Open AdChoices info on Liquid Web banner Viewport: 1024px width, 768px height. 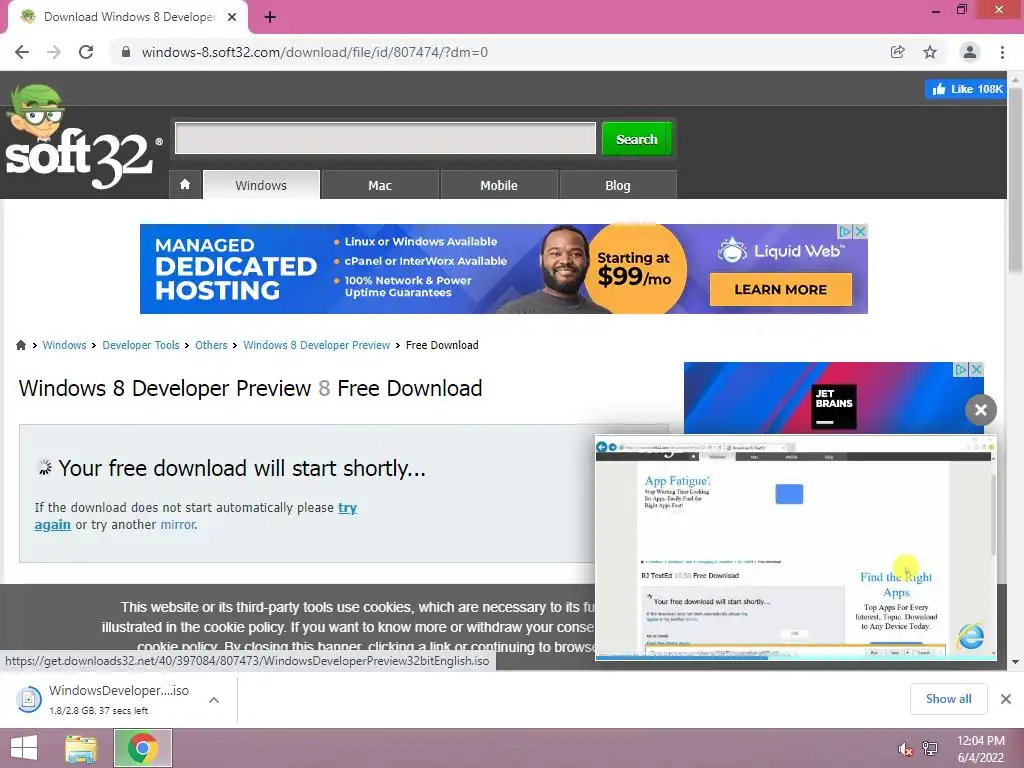[846, 231]
